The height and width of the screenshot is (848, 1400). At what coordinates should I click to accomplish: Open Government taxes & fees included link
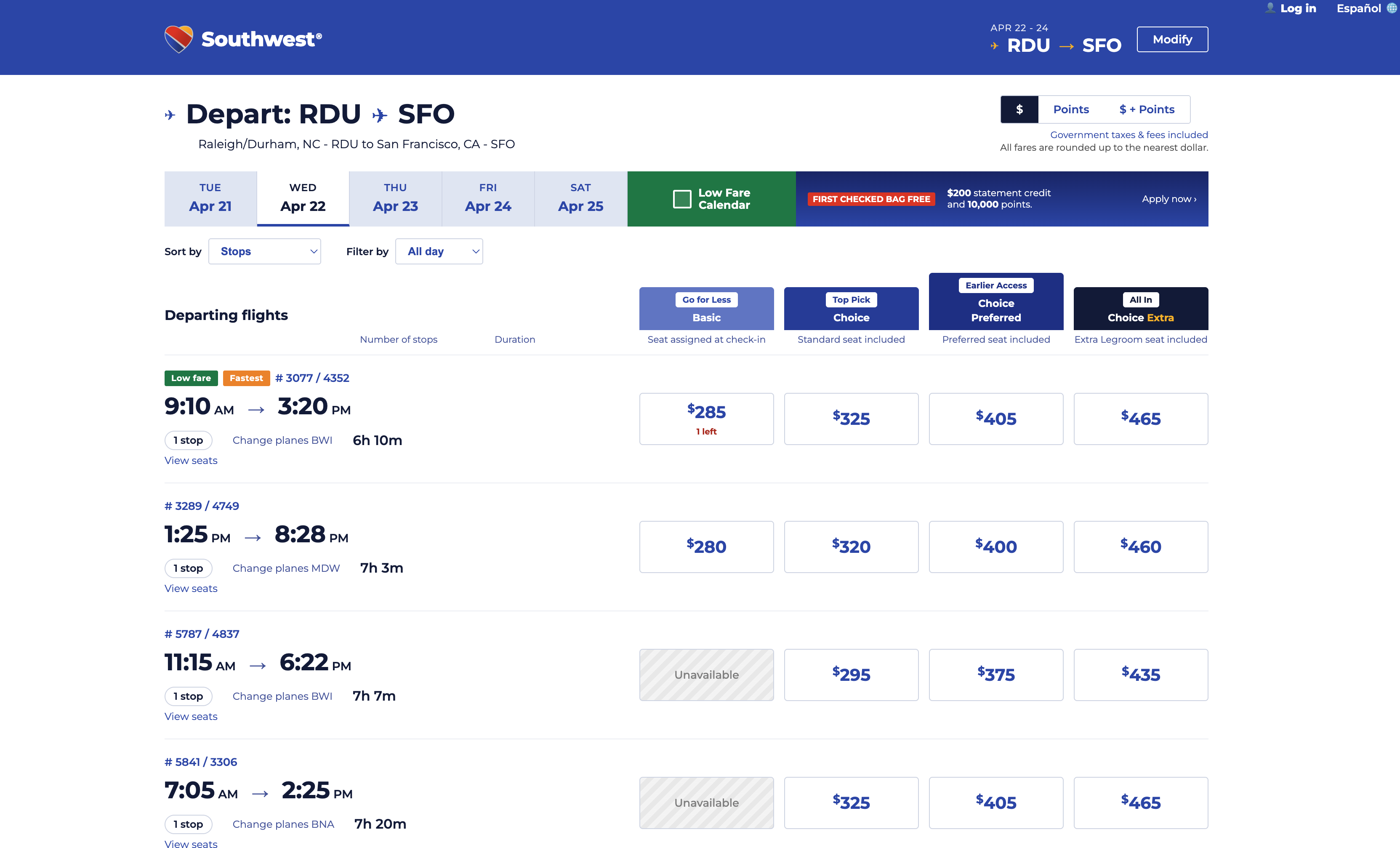1129,135
